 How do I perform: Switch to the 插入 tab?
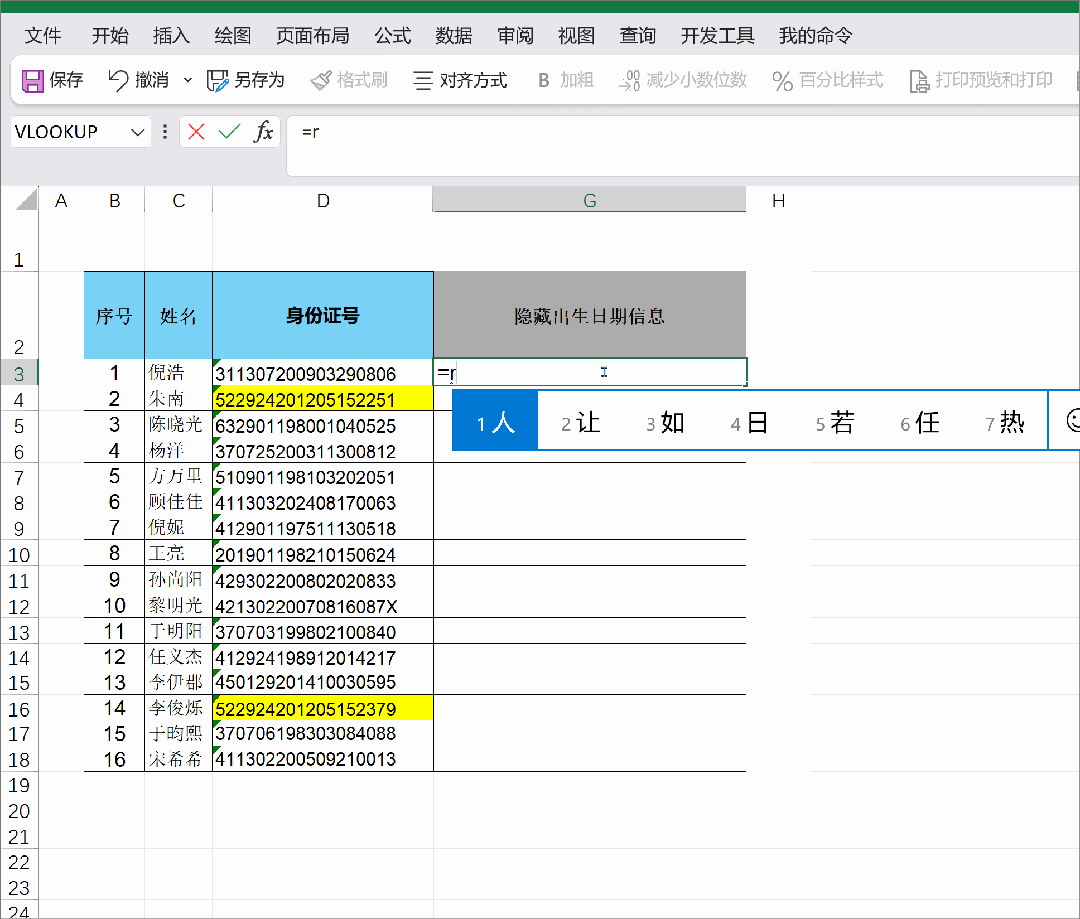[172, 35]
